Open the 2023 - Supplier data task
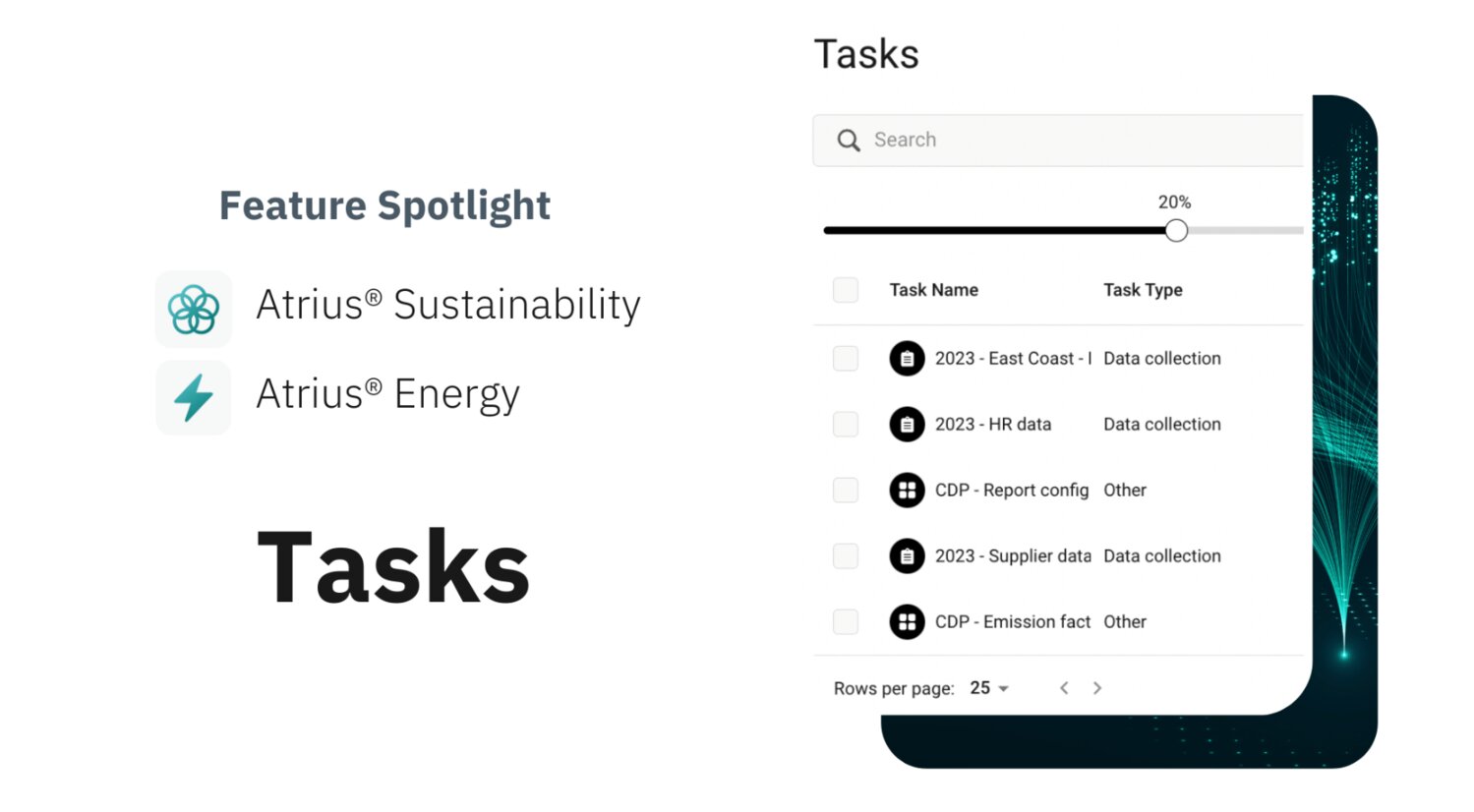This screenshot has width=1474, height=812. [x=1013, y=555]
